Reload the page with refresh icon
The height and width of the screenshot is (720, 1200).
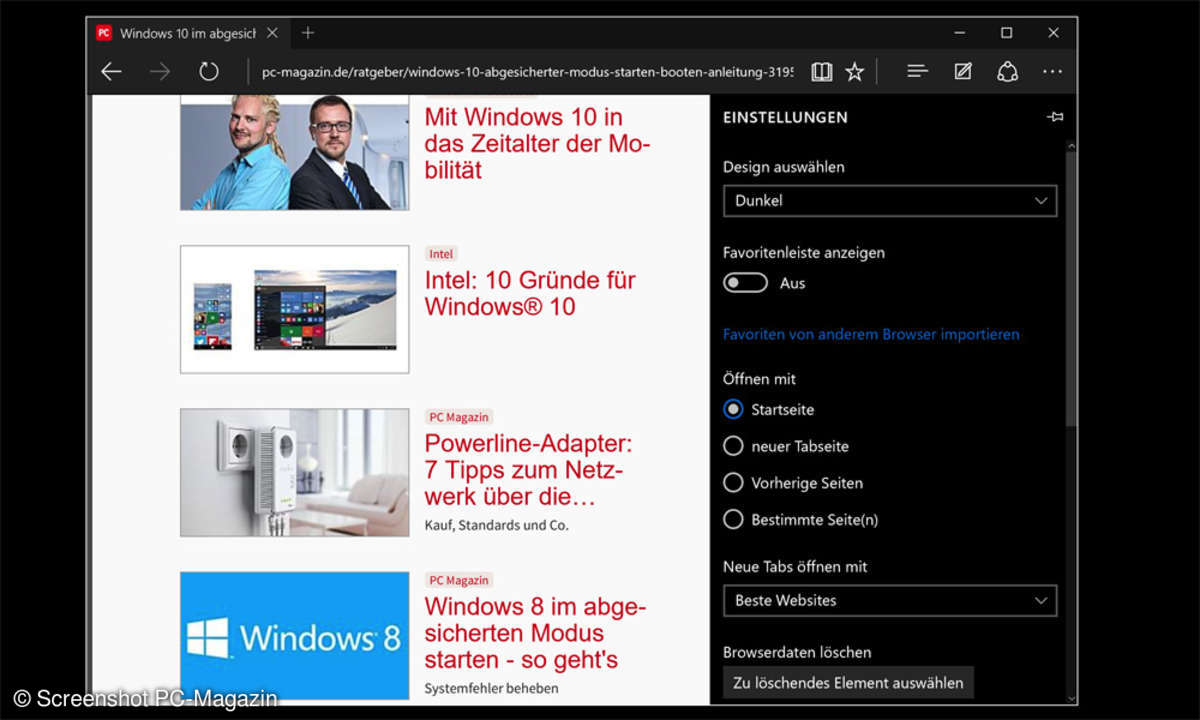tap(208, 72)
